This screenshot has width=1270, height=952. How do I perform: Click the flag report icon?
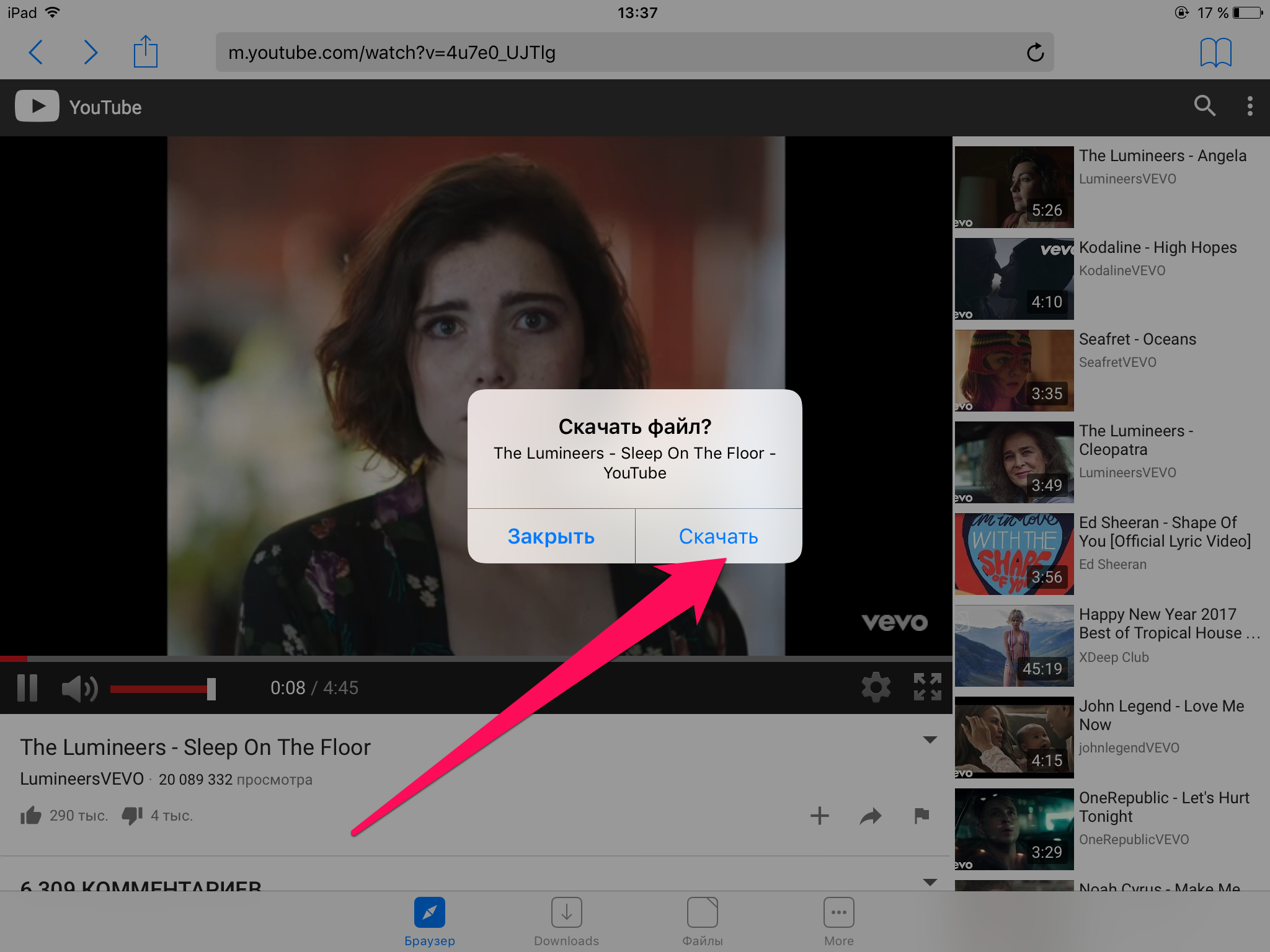point(920,815)
